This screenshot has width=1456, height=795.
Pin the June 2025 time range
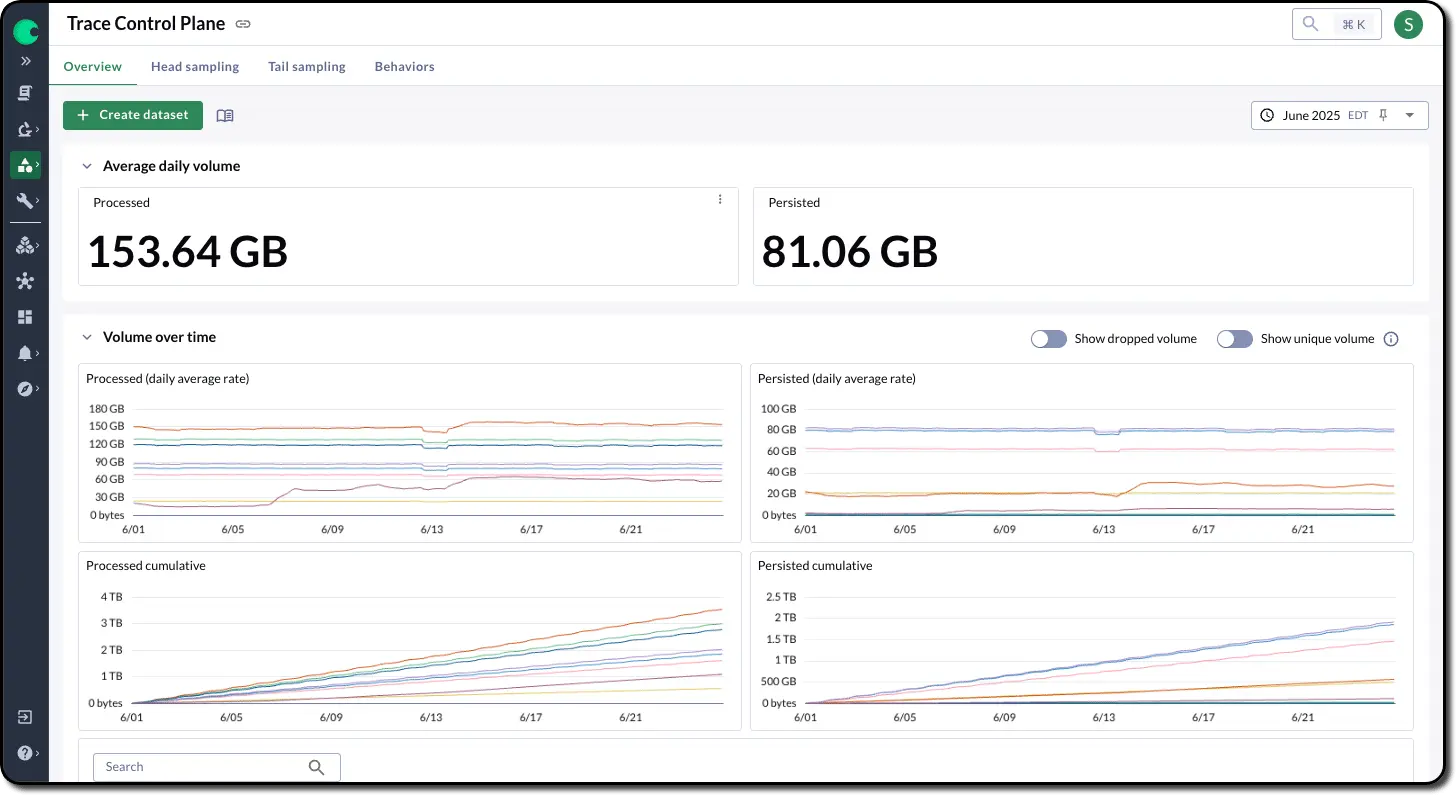tap(1383, 115)
